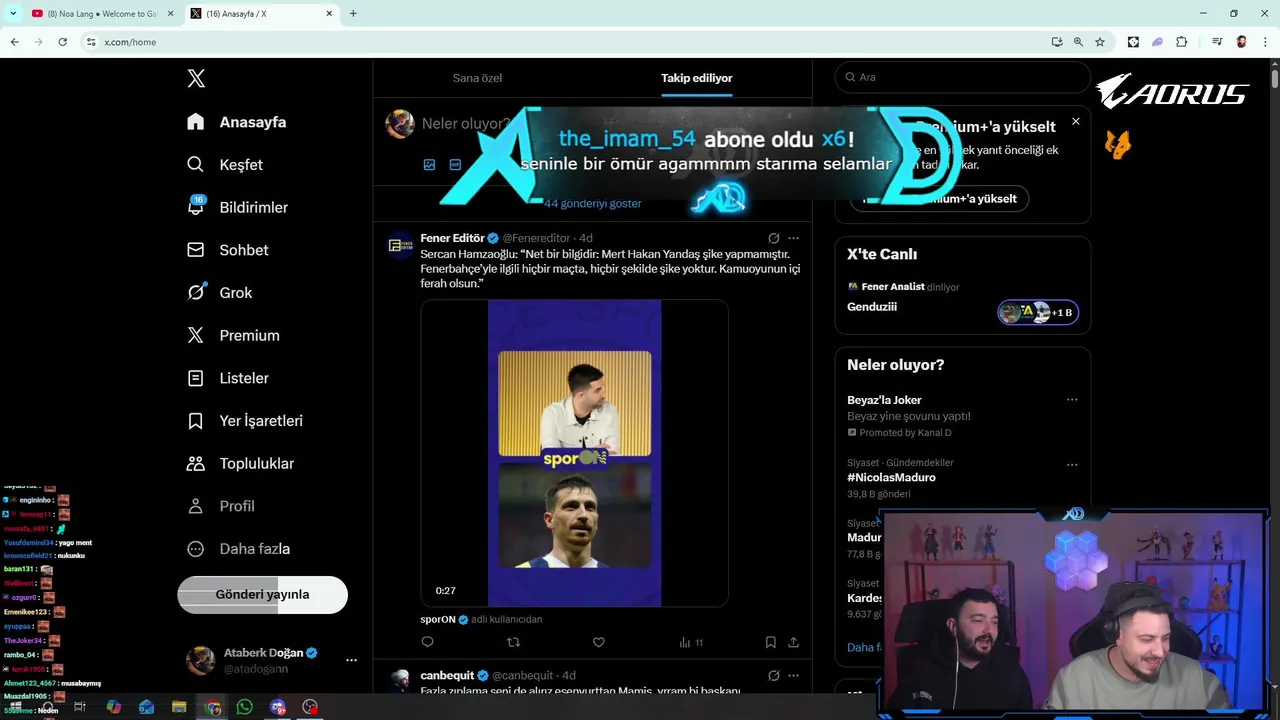Image resolution: width=1280 pixels, height=720 pixels.
Task: Open more options on Fener Editör post
Action: [x=793, y=238]
